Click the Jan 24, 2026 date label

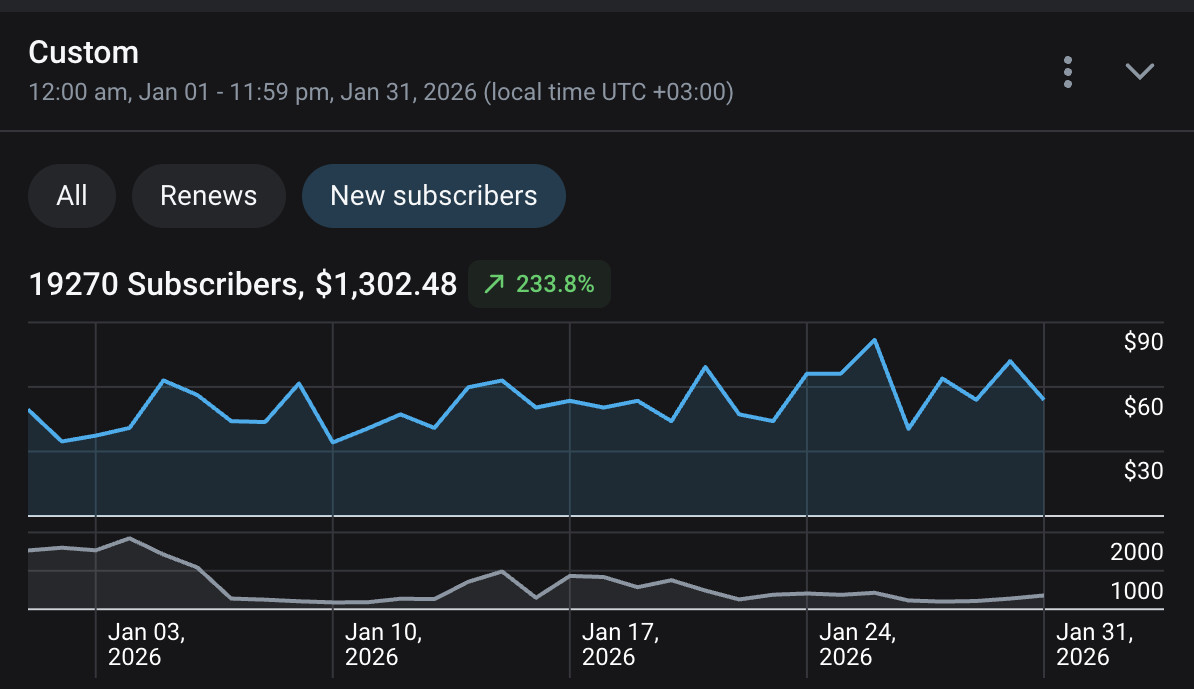[x=857, y=644]
